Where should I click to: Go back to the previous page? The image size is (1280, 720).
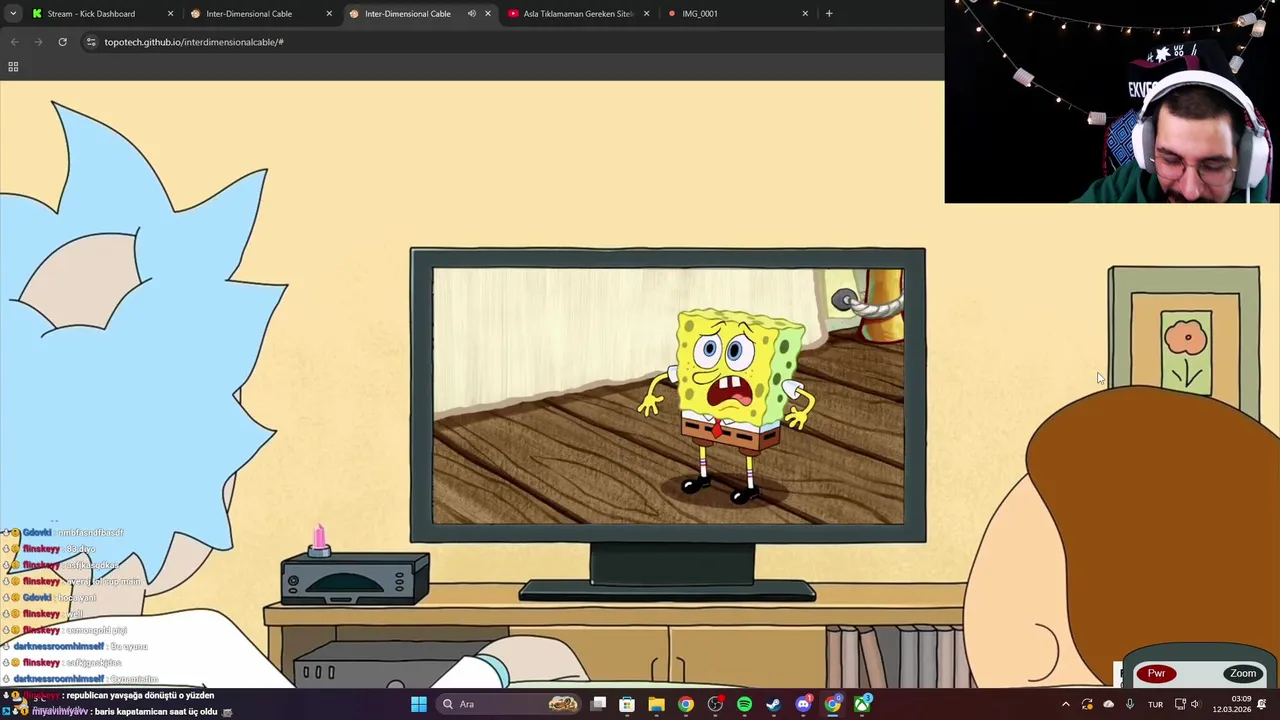(14, 42)
